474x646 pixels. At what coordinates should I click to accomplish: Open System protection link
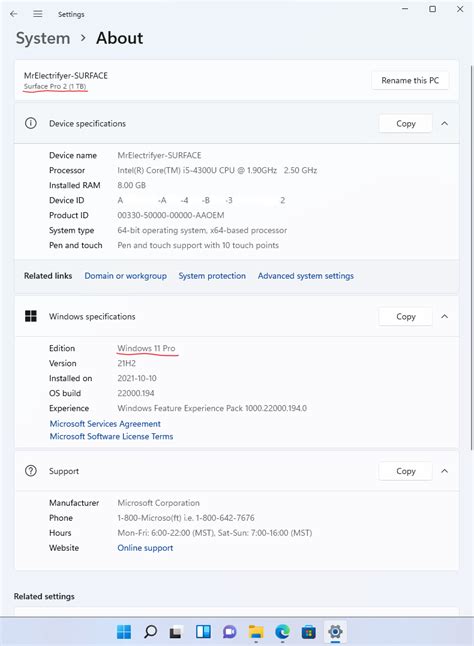pyautogui.click(x=212, y=276)
